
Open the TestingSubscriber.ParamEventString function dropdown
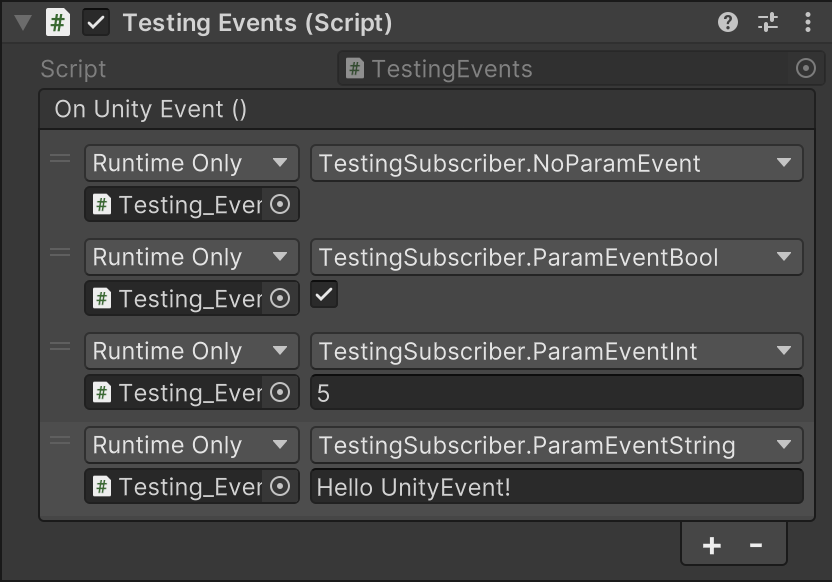[x=556, y=446]
